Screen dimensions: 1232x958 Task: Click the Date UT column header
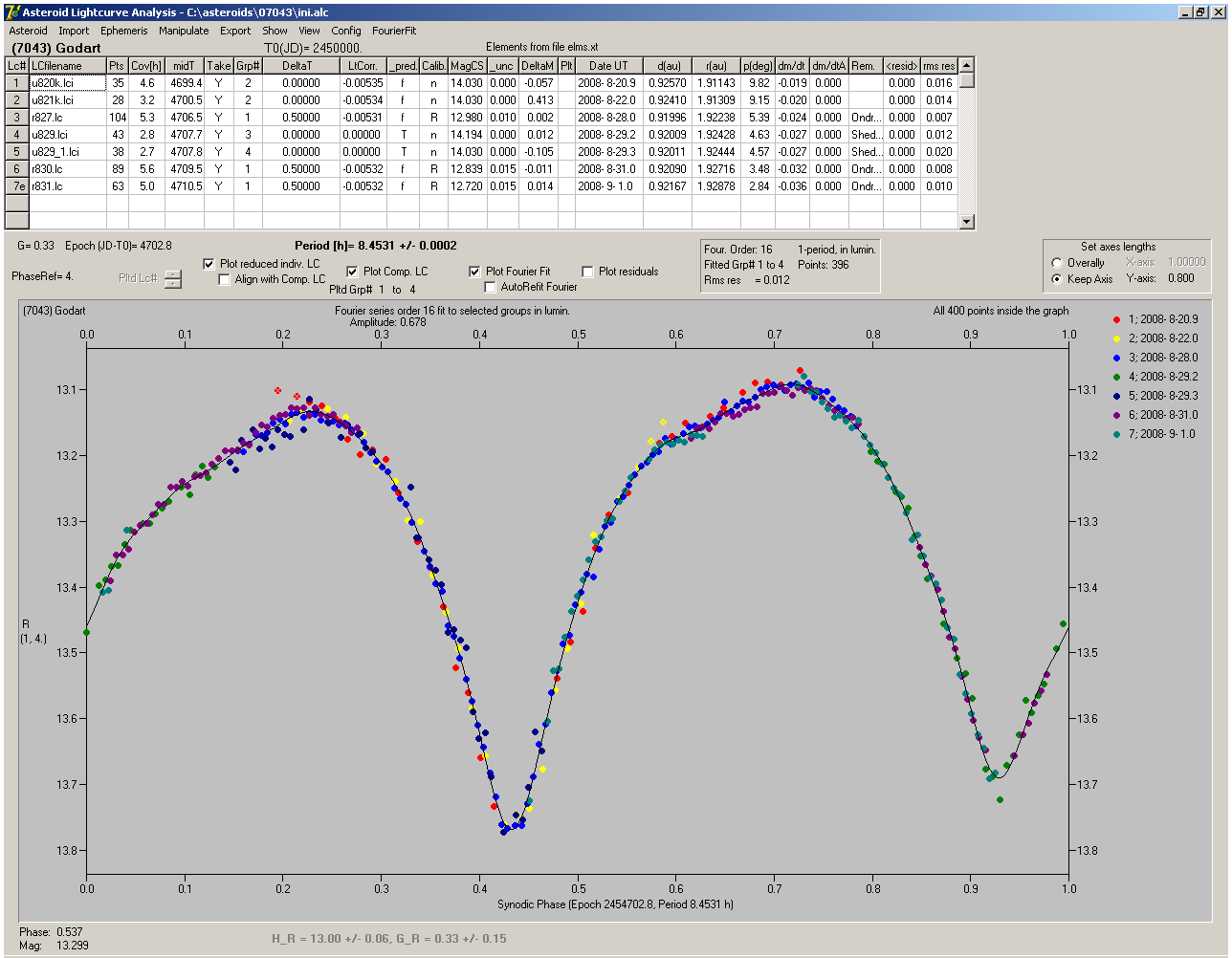[608, 66]
